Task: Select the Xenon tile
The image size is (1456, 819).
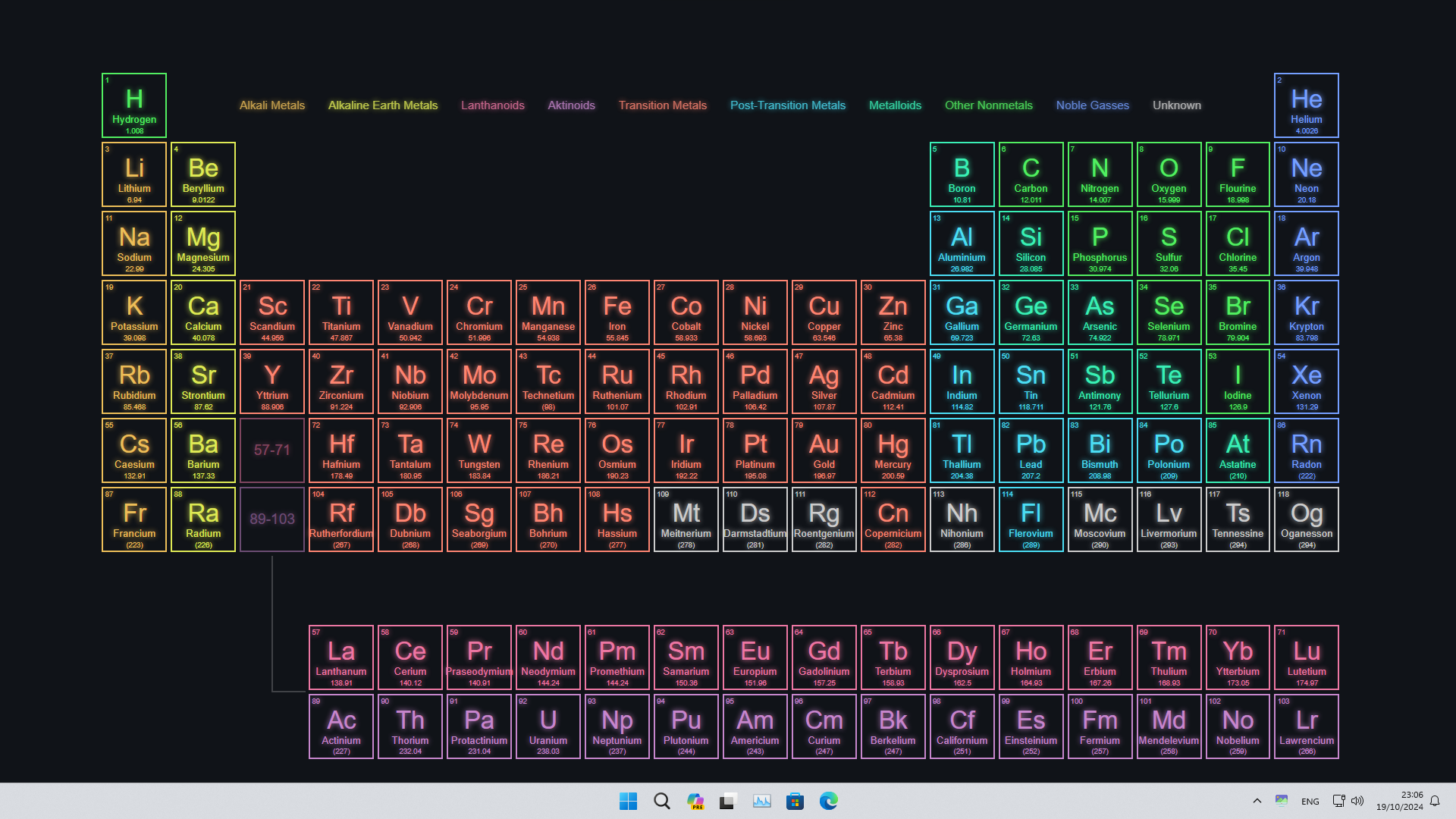Action: [x=1307, y=381]
